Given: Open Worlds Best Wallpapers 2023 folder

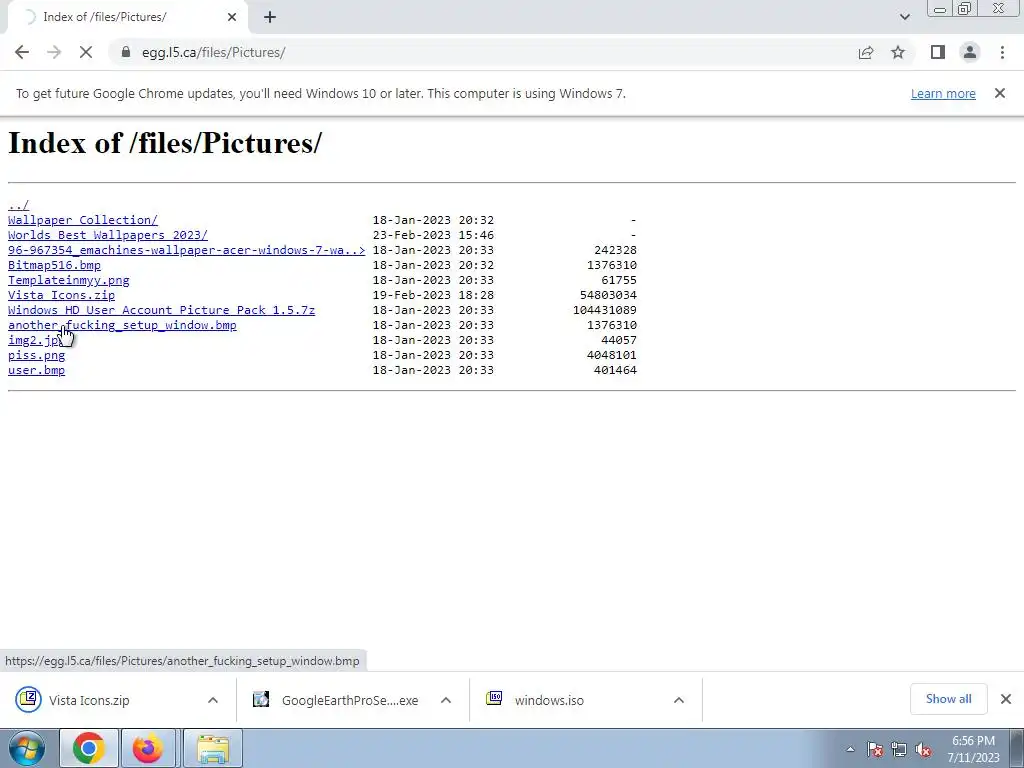Looking at the screenshot, I should (108, 235).
